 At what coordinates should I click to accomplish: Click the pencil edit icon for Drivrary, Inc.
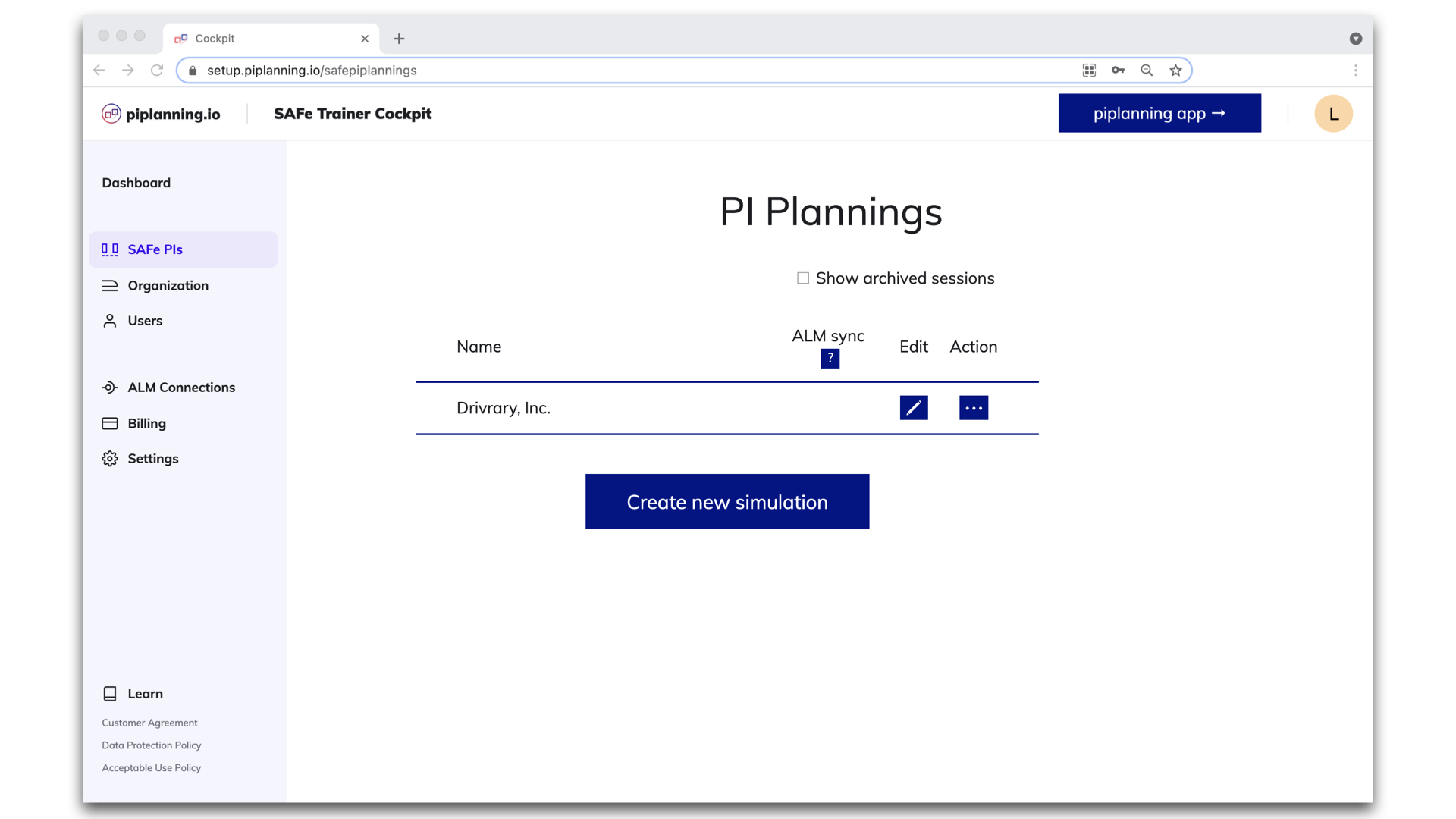point(914,408)
